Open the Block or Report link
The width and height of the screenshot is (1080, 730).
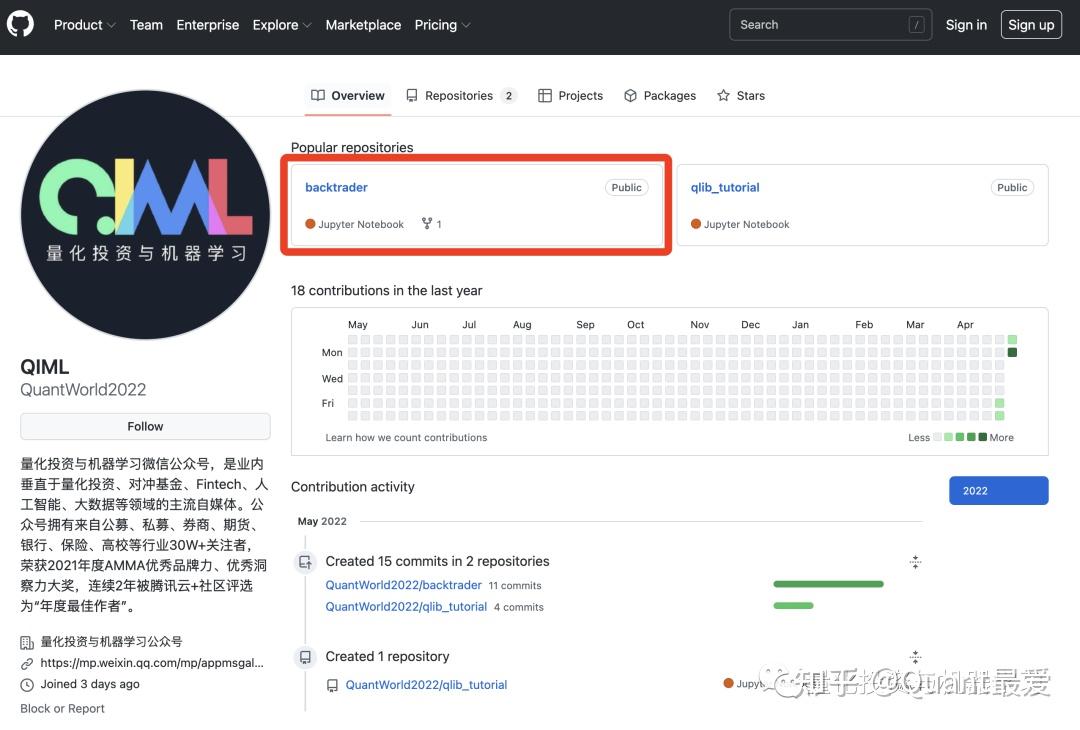tap(62, 708)
